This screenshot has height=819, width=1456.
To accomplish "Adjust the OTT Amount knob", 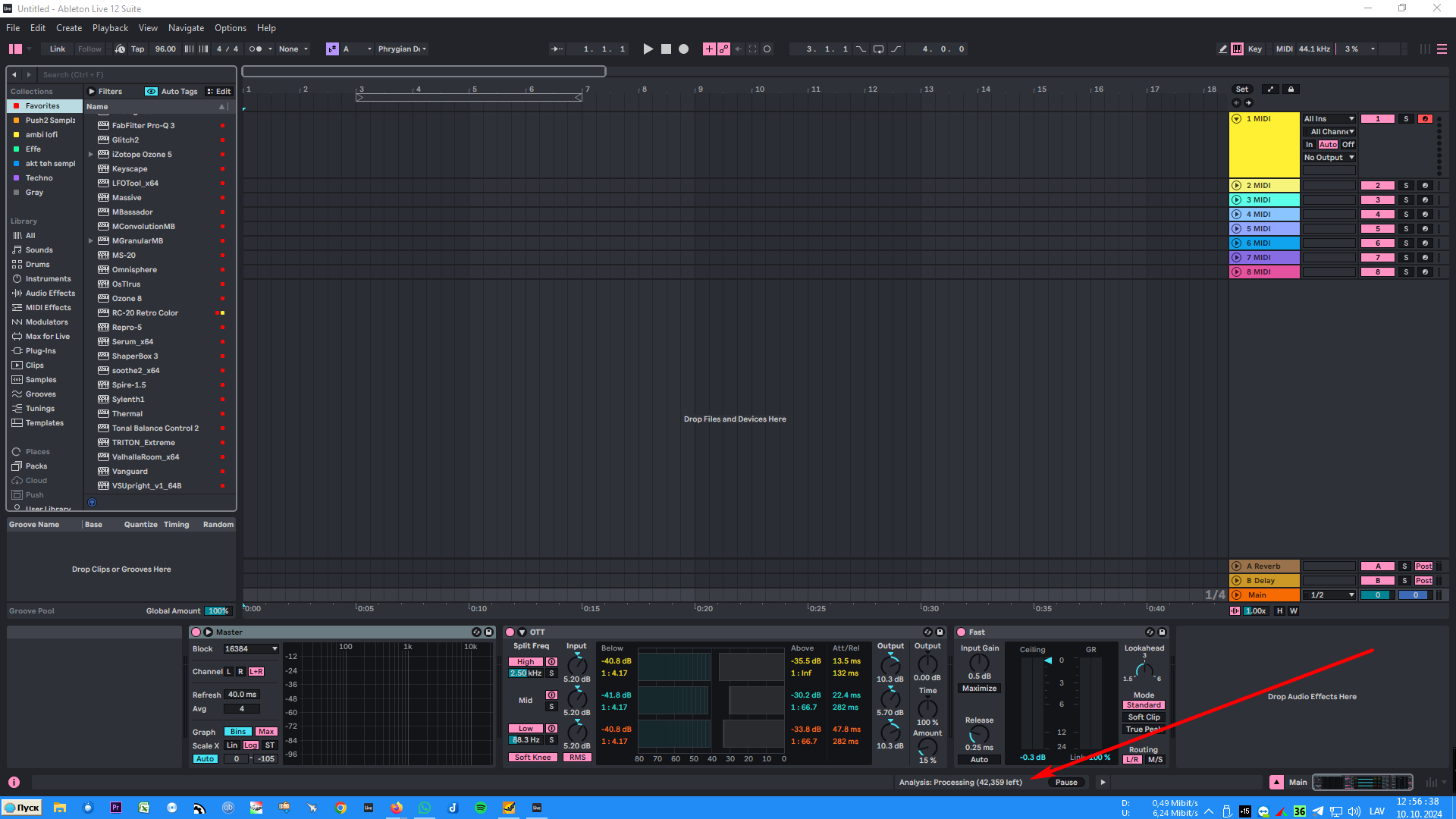I will [x=927, y=747].
